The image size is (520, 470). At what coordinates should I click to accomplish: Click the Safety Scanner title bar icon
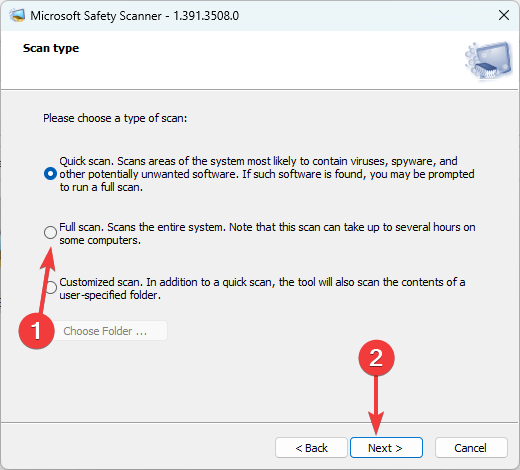coord(17,15)
